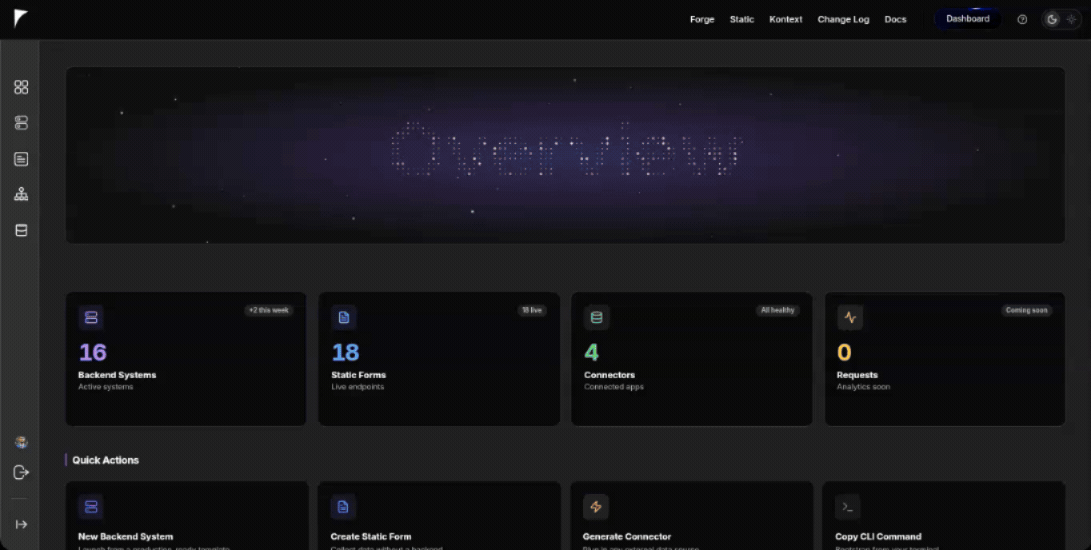Click the Connectors card database icon
The width and height of the screenshot is (1091, 550).
pos(596,317)
